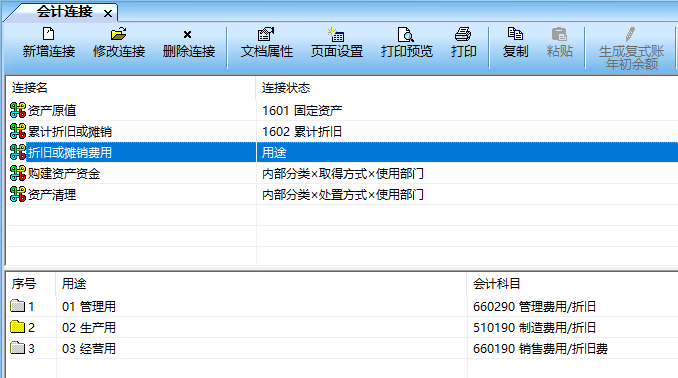The width and height of the screenshot is (678, 378).
Task: Click the link icon beside 折旧或摊销费用
Action: [18, 152]
